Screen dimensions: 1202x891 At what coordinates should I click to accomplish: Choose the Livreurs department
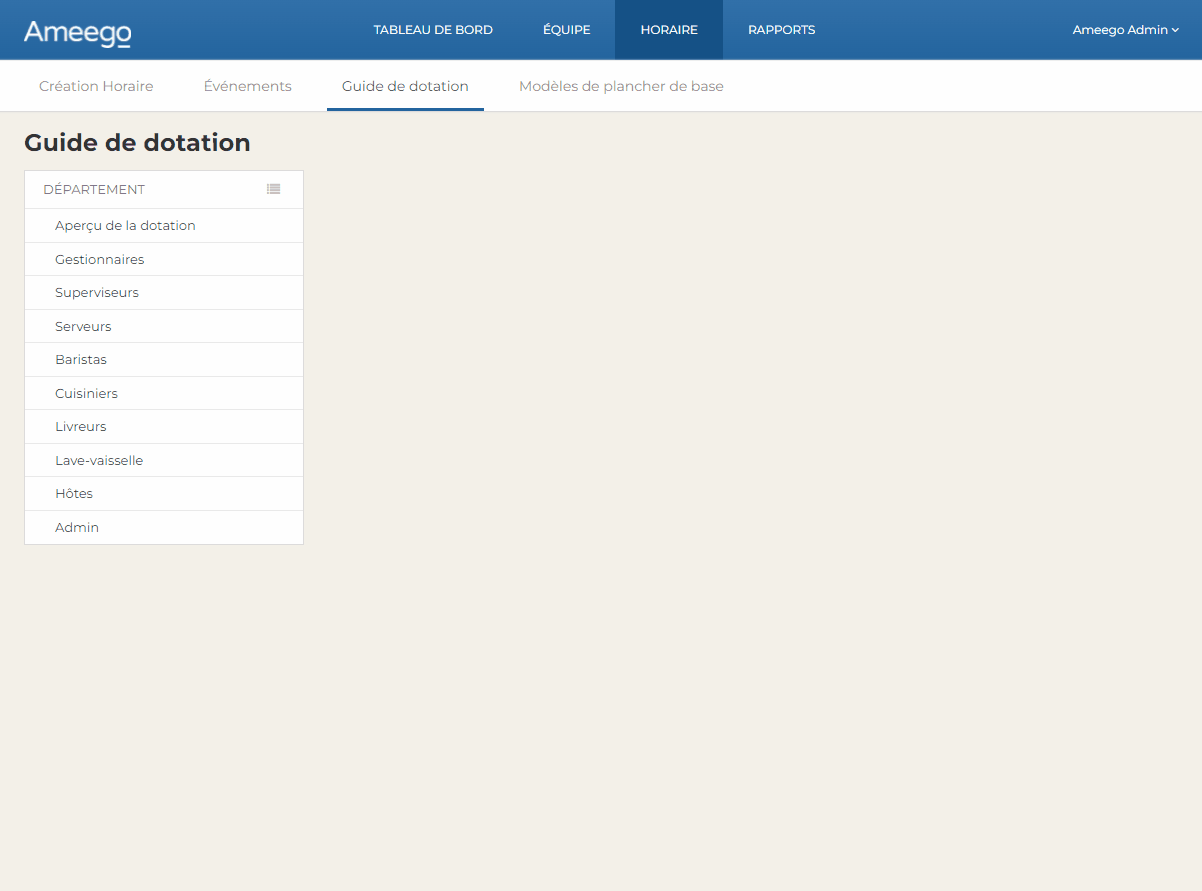[x=81, y=427]
